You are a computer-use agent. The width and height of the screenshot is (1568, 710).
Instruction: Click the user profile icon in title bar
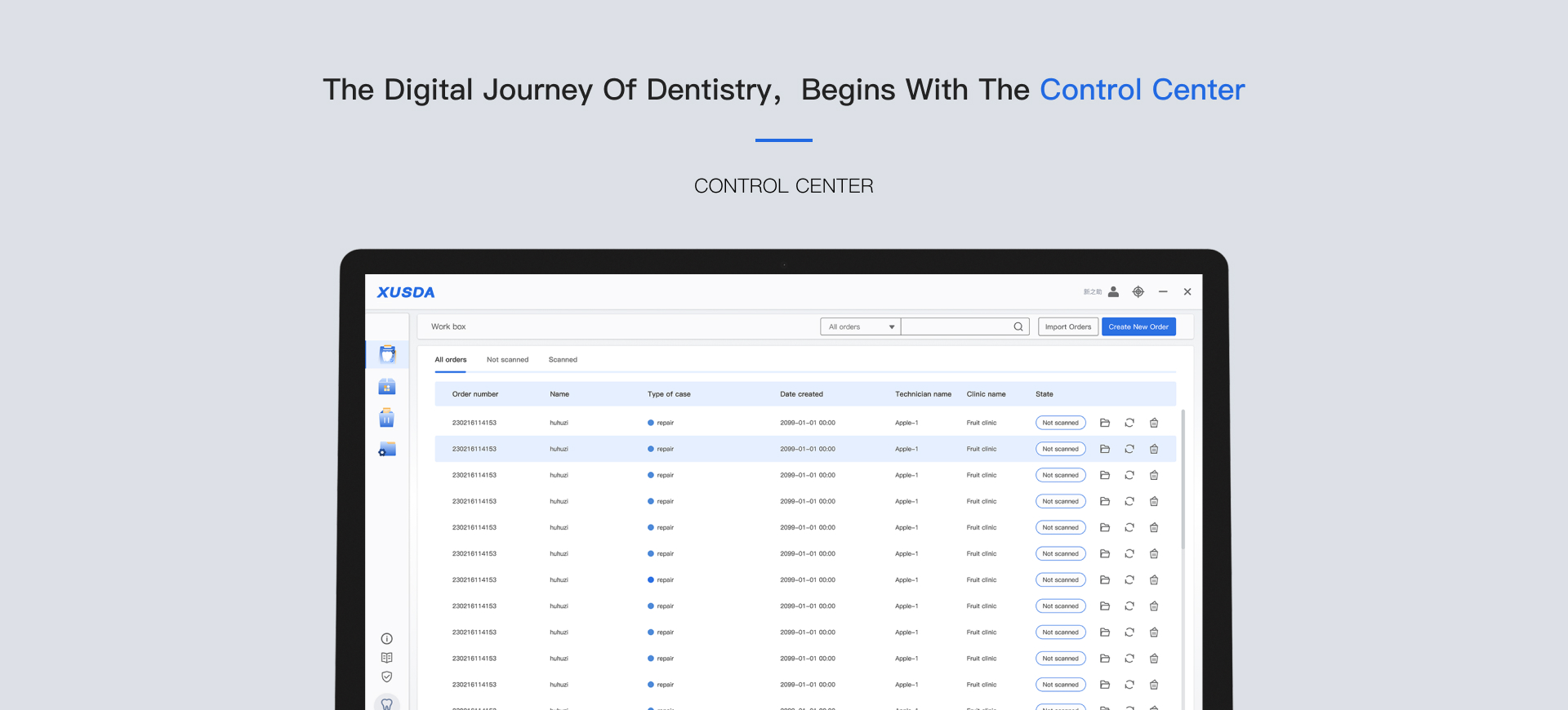pos(1113,292)
